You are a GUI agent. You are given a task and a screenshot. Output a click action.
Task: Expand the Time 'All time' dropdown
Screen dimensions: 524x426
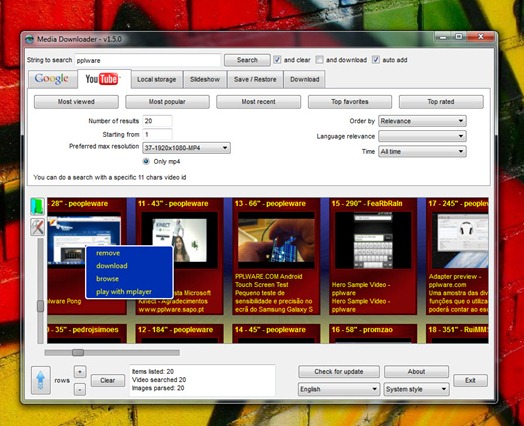click(x=422, y=151)
